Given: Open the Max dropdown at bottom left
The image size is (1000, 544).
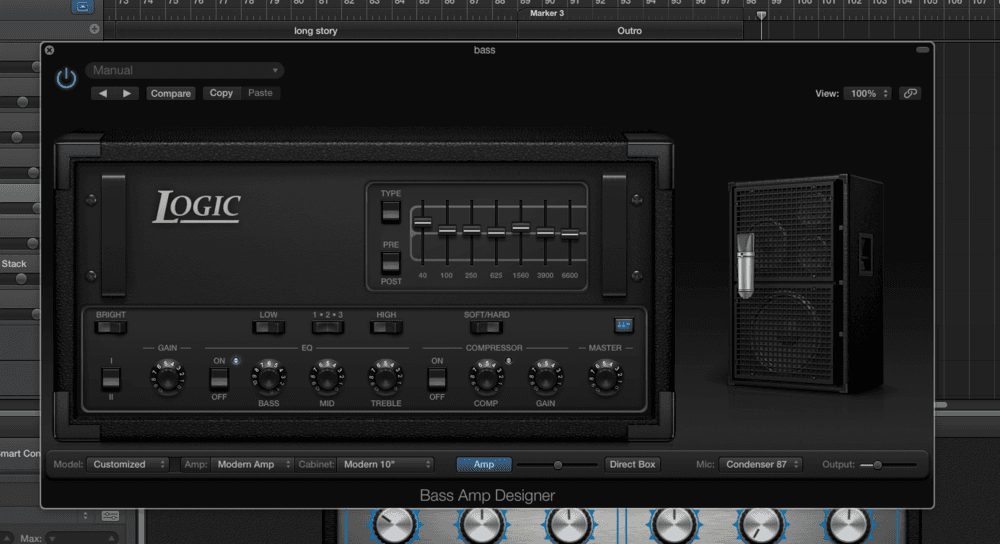Looking at the screenshot, I should pos(83,538).
